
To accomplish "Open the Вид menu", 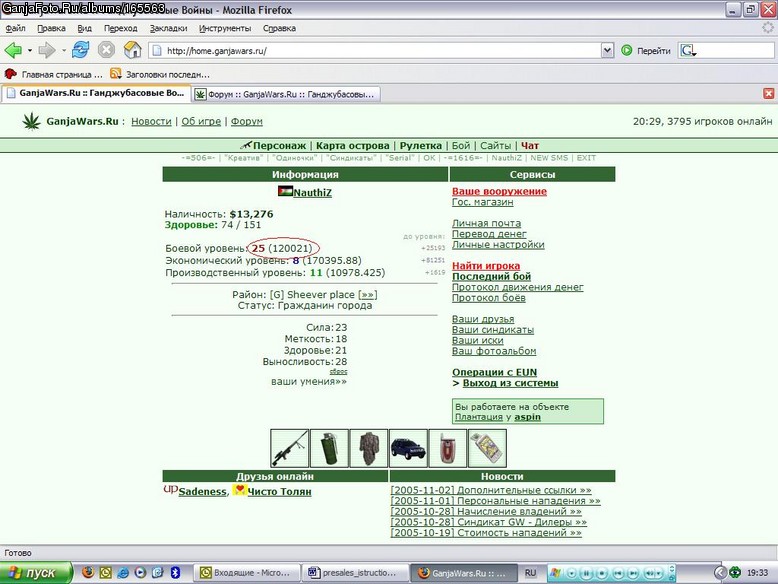I will click(x=84, y=28).
